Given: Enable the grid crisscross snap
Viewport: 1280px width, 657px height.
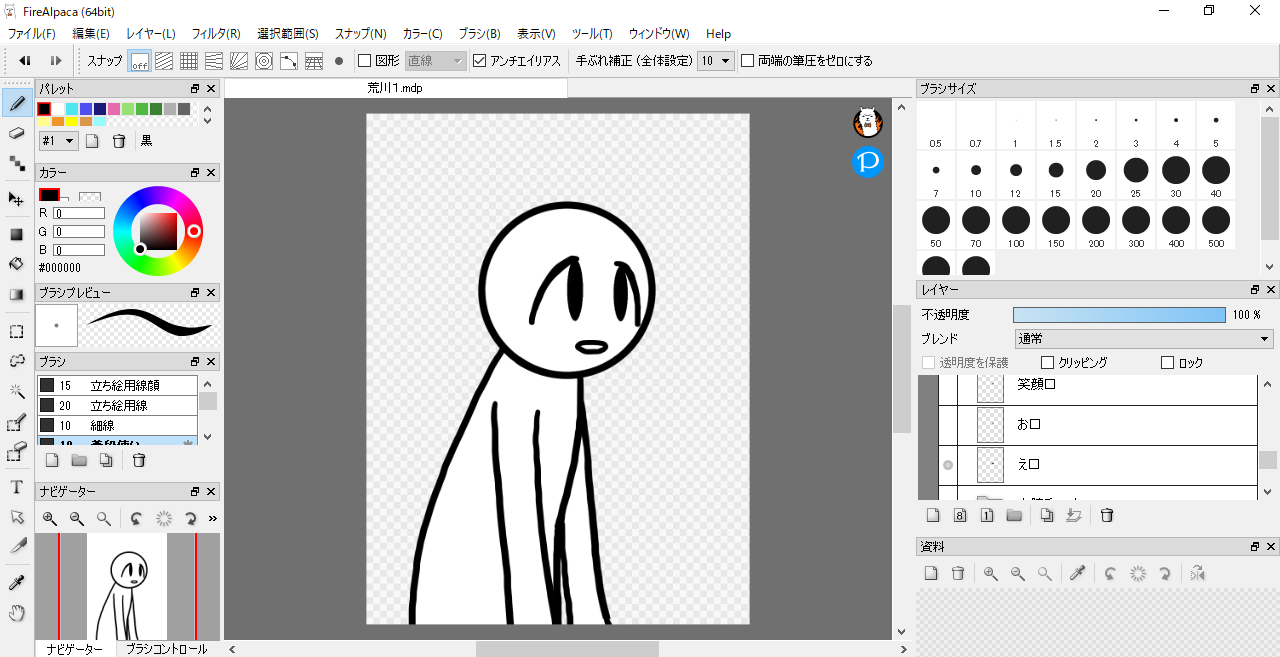Looking at the screenshot, I should pos(189,61).
